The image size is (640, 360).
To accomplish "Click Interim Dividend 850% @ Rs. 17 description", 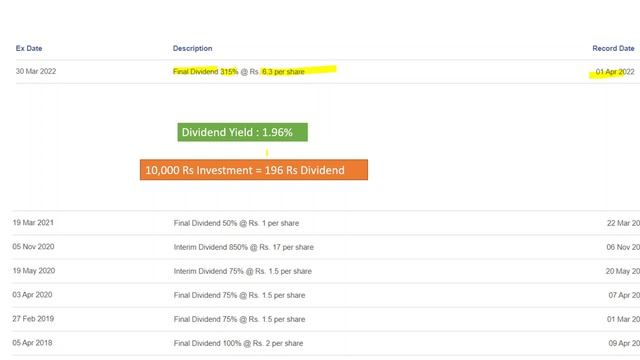I will pyautogui.click(x=244, y=247).
